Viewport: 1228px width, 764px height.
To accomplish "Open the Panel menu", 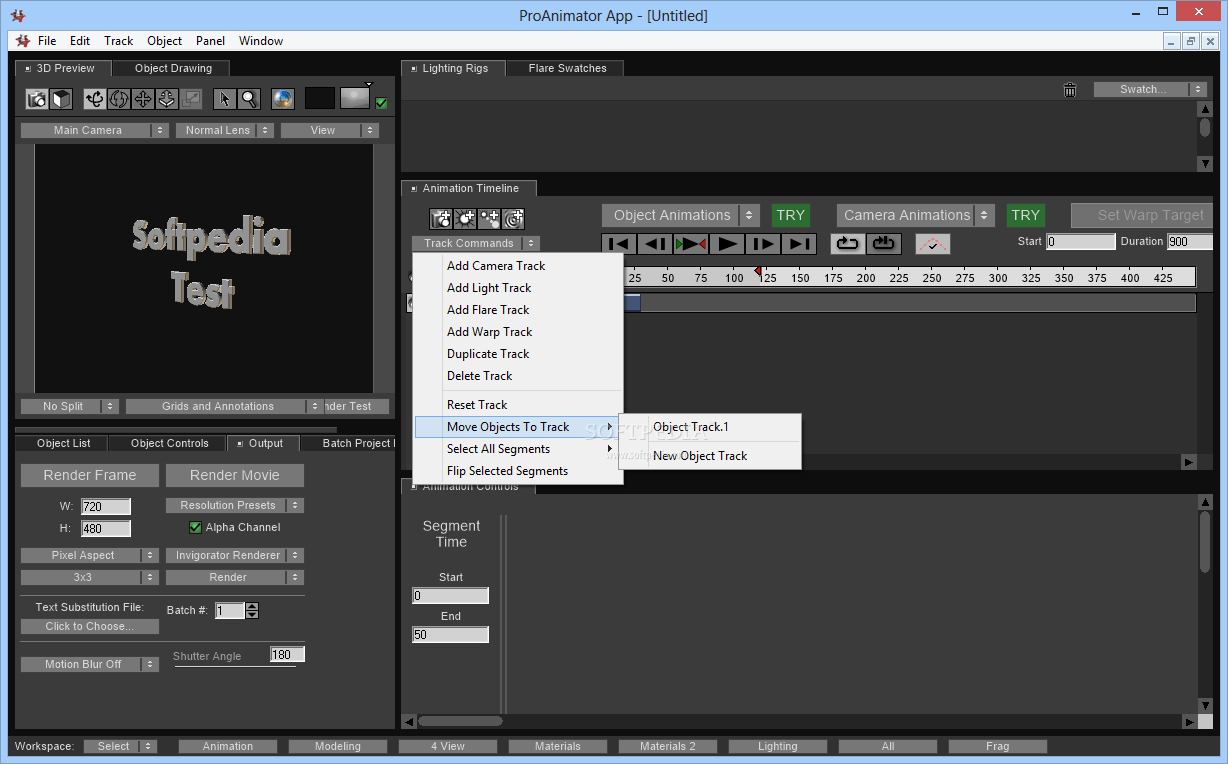I will (x=210, y=41).
